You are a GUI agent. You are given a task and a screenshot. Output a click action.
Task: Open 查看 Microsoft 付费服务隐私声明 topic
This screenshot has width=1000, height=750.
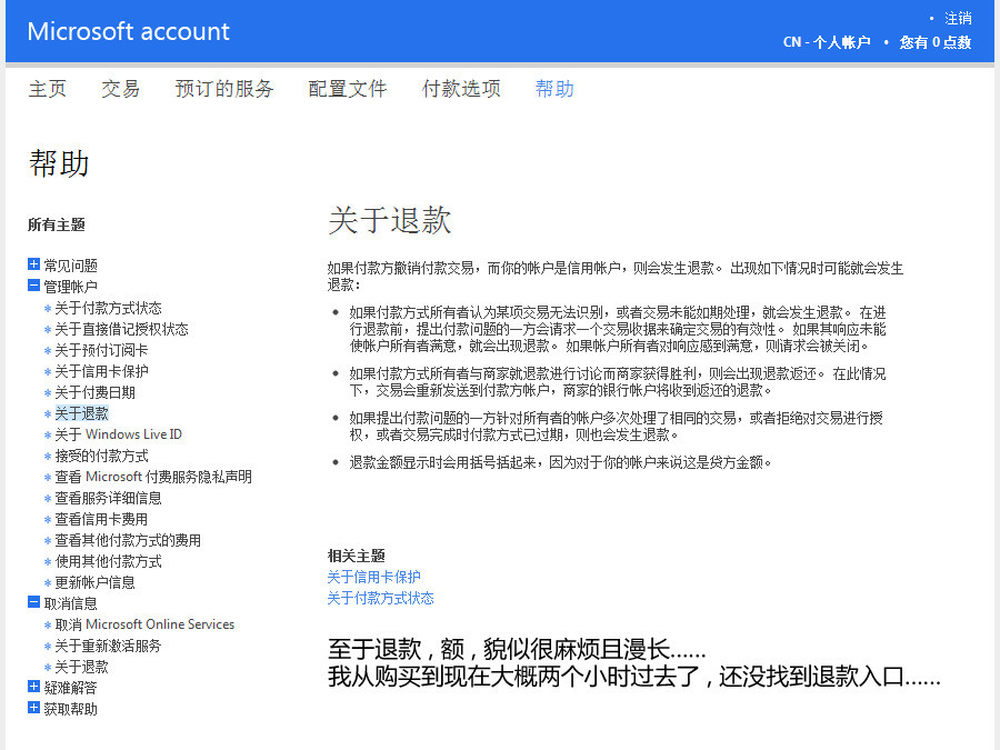[153, 476]
